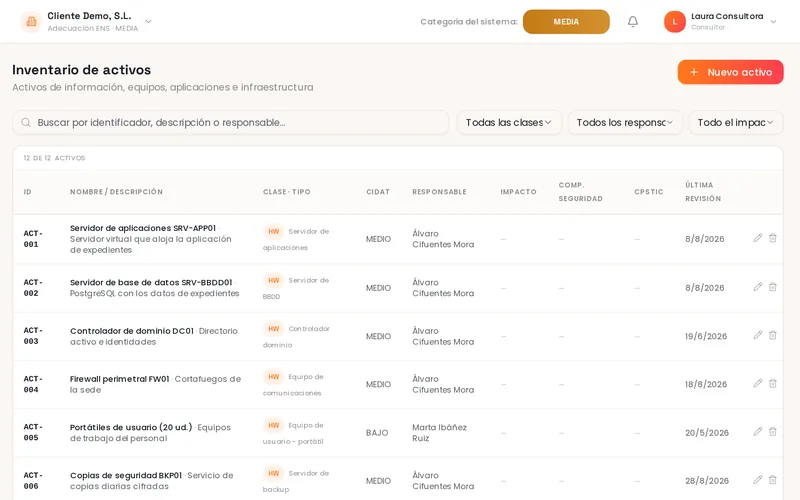Click the HW badge of Controlador de dominio row
The image size is (800, 500).
point(273,329)
